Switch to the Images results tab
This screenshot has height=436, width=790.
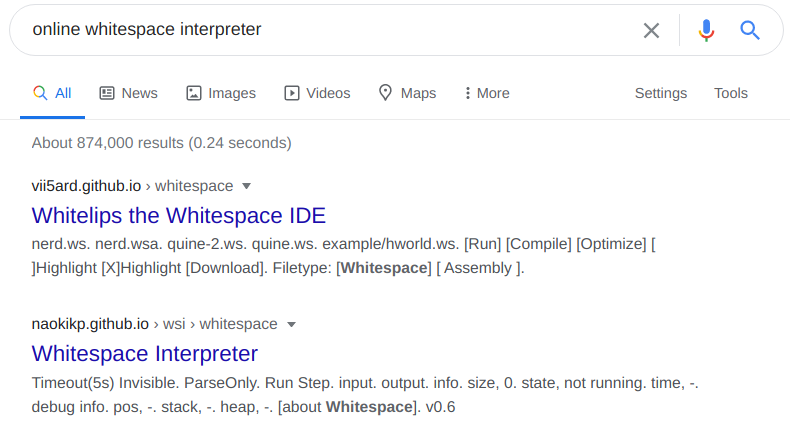[x=232, y=93]
